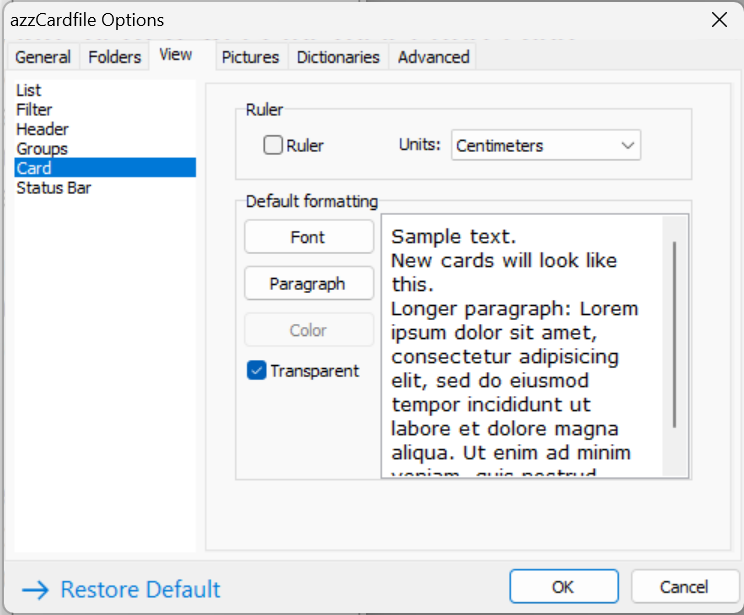Open the Units dropdown set to Centimeters
Viewport: 744px width, 615px height.
(x=546, y=145)
